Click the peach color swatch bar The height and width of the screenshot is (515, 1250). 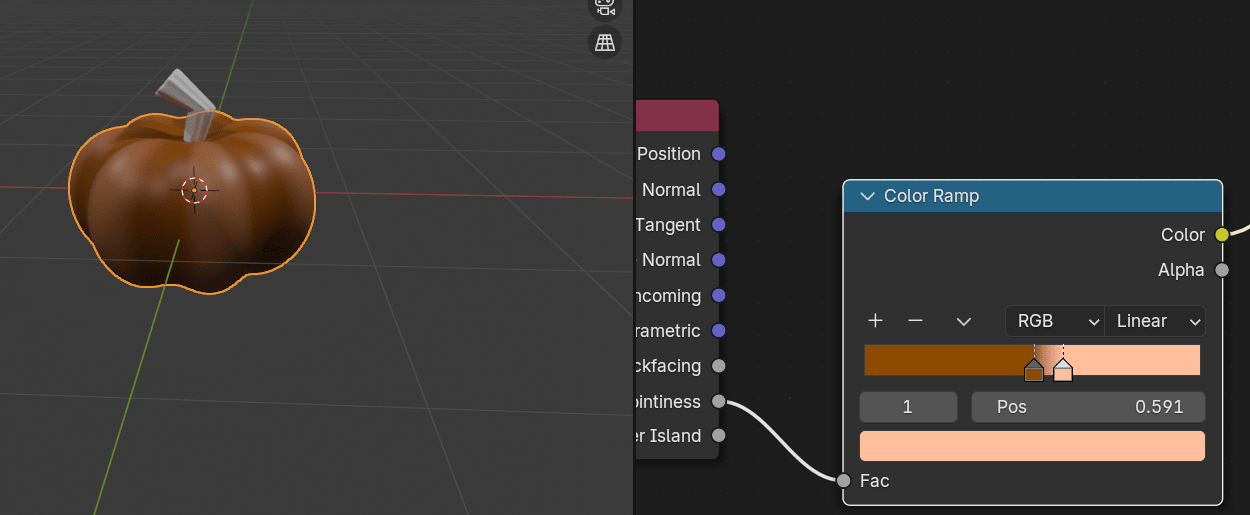(1032, 446)
